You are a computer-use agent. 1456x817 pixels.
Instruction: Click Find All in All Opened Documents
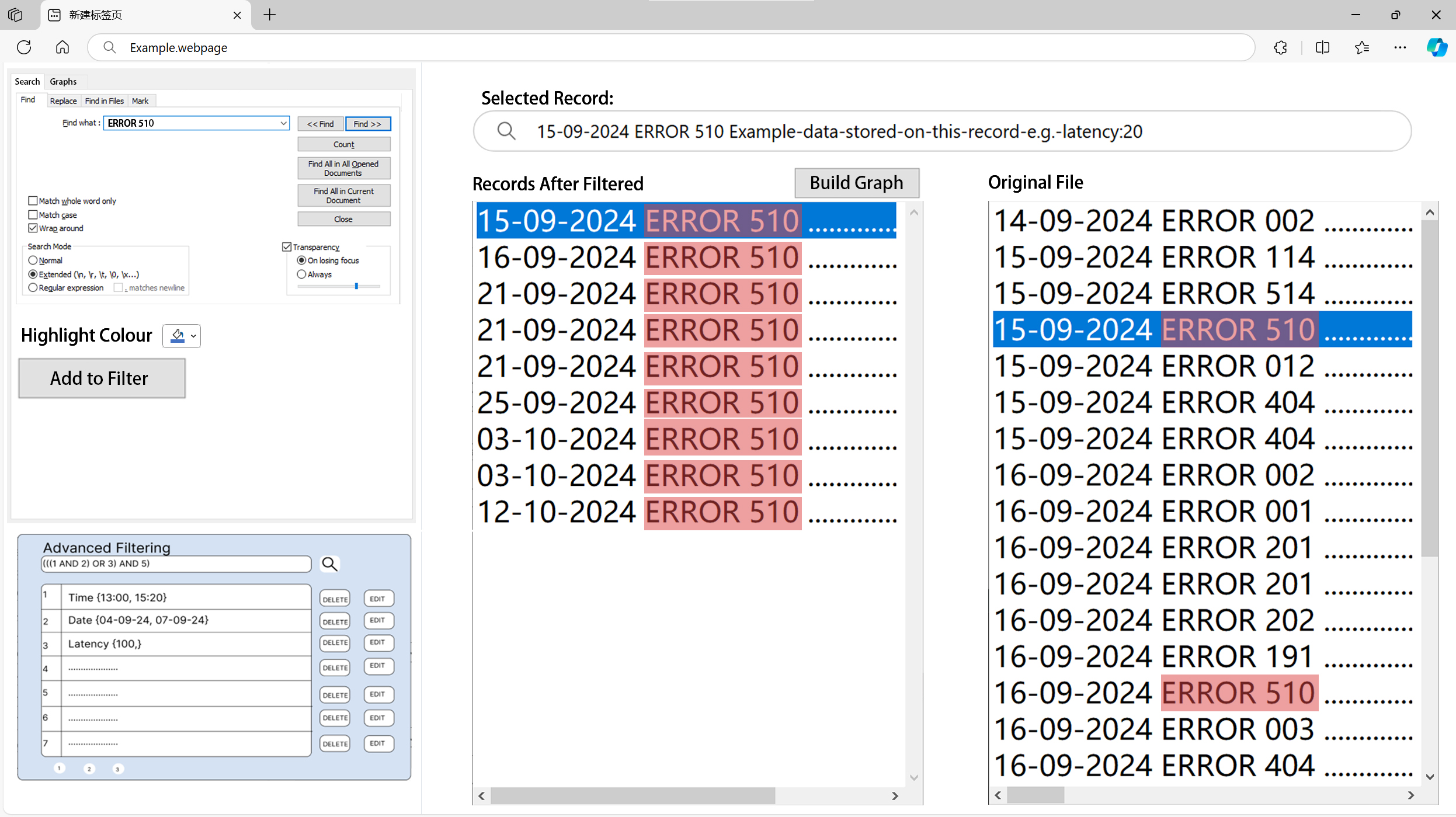(344, 168)
